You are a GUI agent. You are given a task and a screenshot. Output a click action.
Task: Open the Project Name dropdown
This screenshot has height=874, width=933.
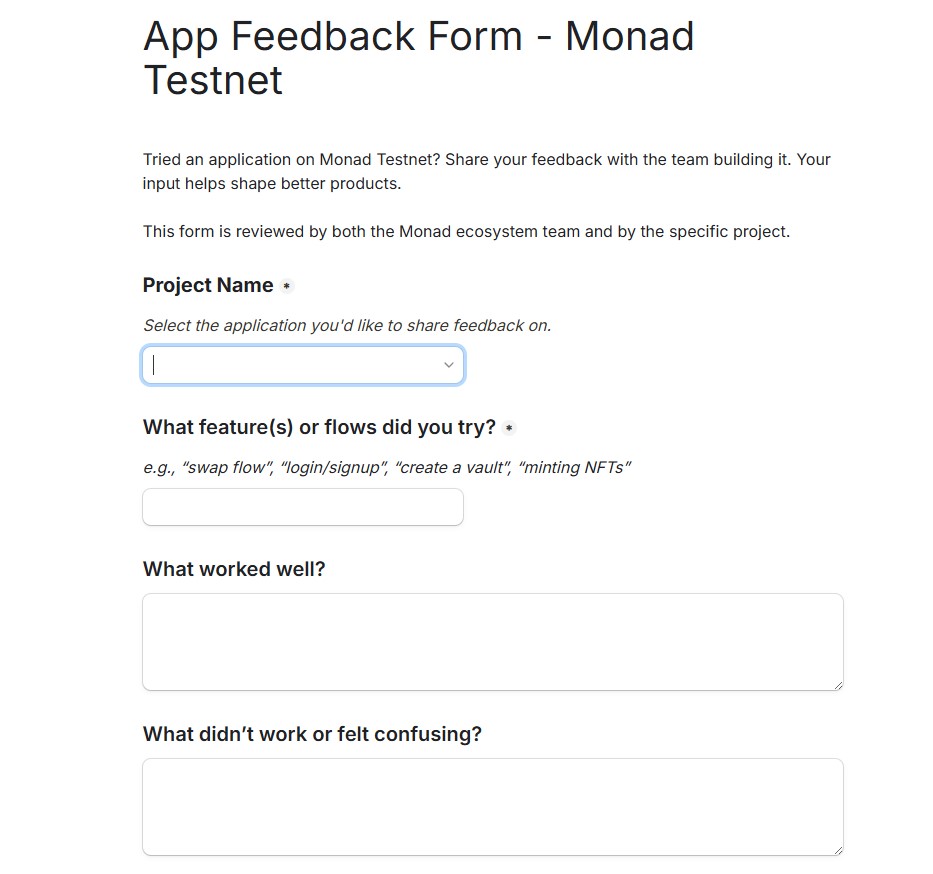point(302,365)
